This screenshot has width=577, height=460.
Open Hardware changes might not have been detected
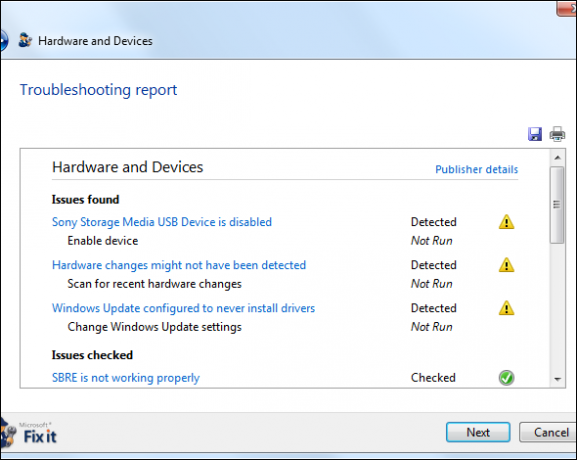click(x=179, y=265)
